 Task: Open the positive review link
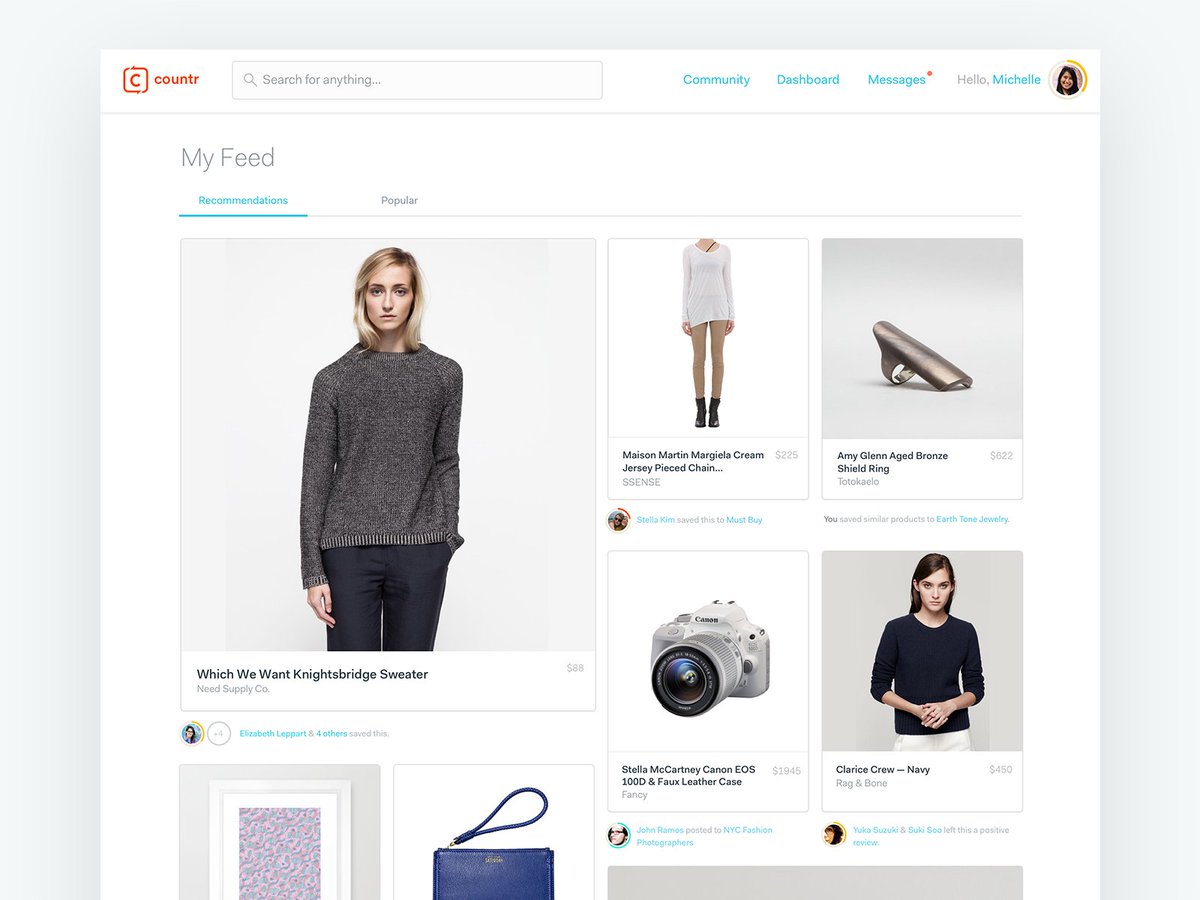click(866, 842)
